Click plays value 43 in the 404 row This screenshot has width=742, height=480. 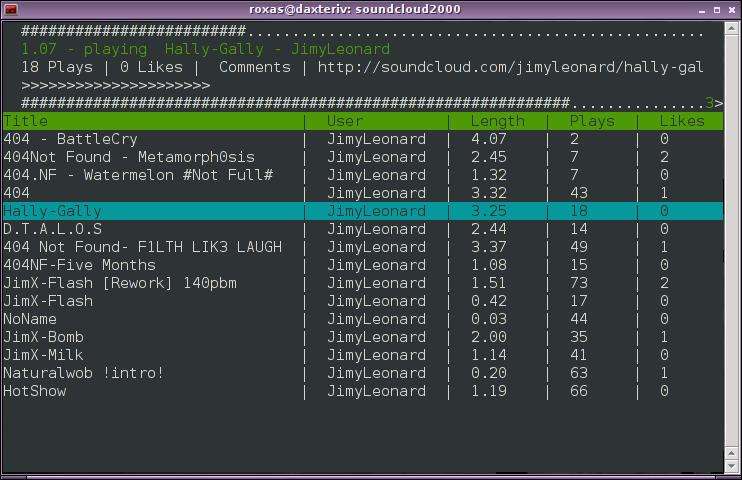pos(579,193)
